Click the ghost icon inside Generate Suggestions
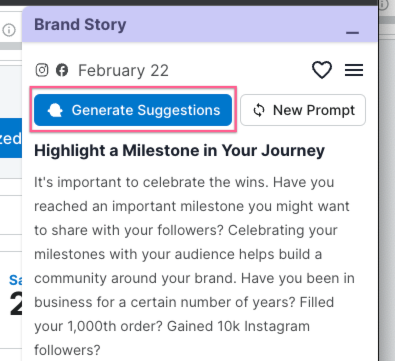 55,110
